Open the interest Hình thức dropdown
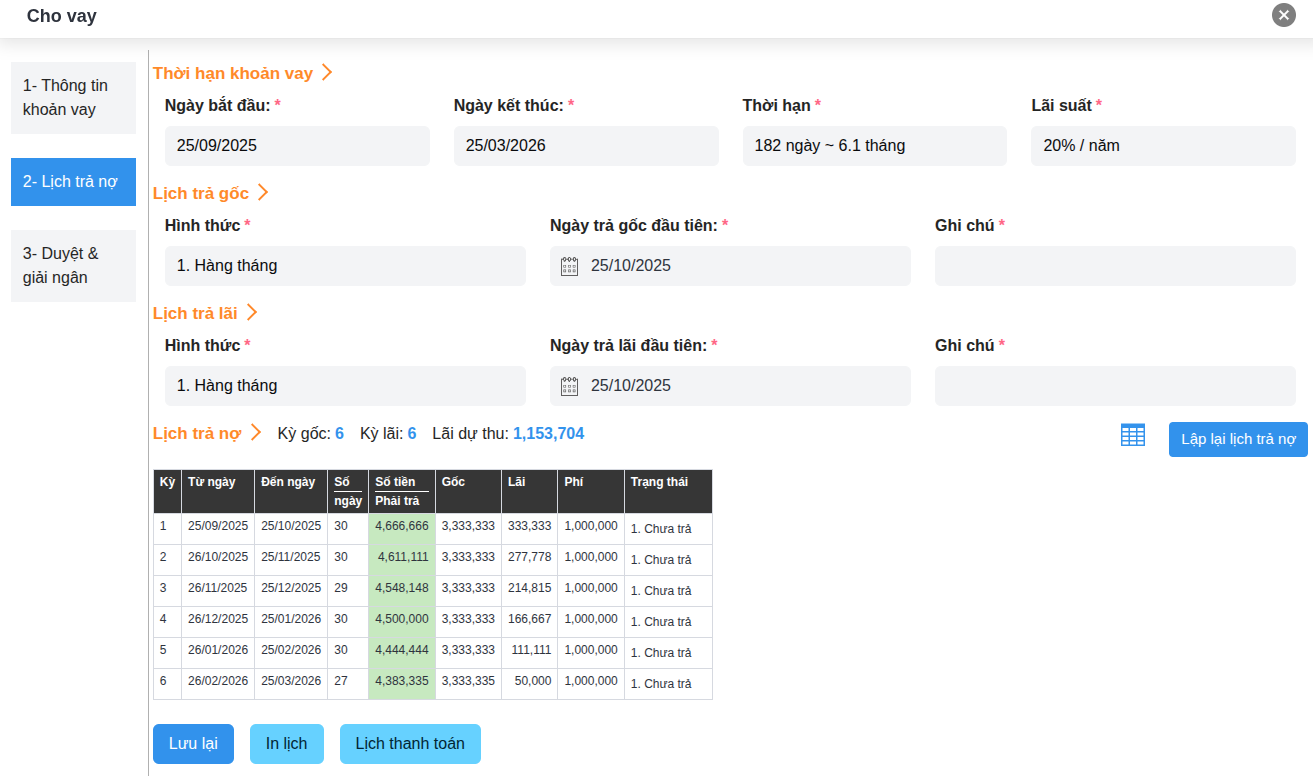Screen dimensions: 1313x778 [345, 386]
